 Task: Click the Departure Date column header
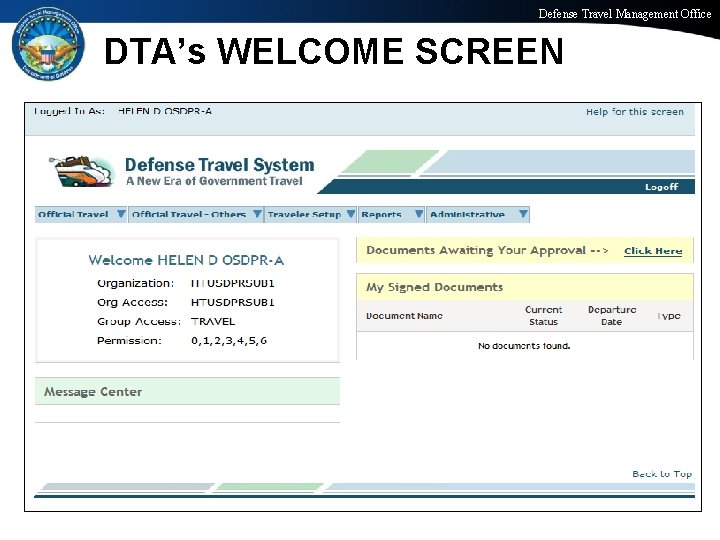612,316
